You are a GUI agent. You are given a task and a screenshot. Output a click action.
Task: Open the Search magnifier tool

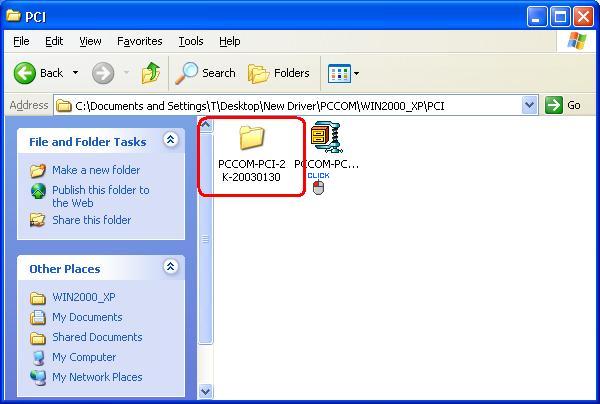(205, 73)
